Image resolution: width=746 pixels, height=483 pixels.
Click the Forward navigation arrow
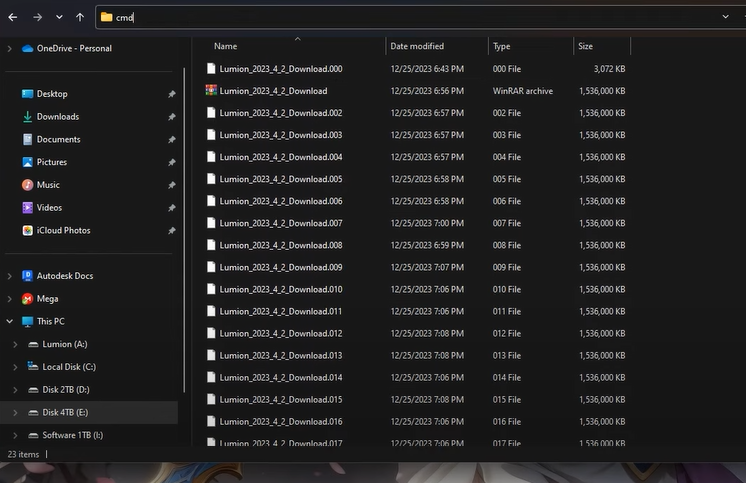(x=37, y=17)
